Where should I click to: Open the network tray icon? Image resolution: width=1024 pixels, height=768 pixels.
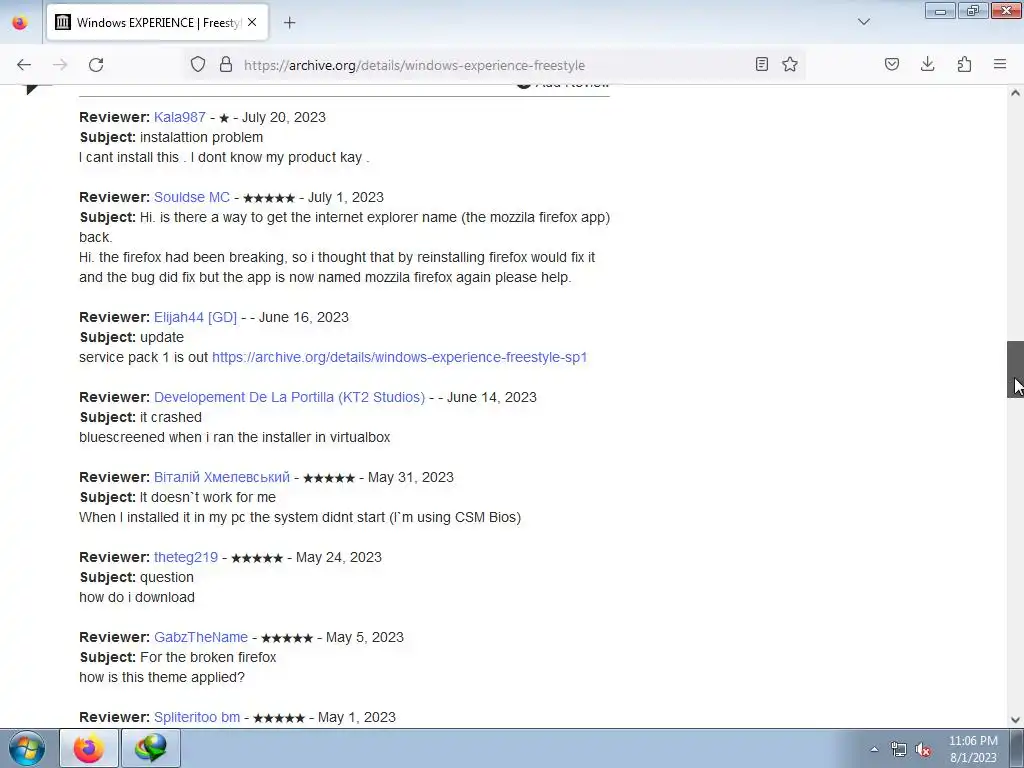pyautogui.click(x=899, y=749)
